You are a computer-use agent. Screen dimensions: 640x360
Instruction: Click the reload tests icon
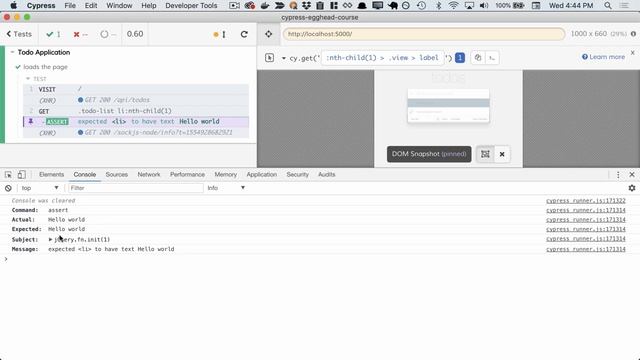point(244,34)
